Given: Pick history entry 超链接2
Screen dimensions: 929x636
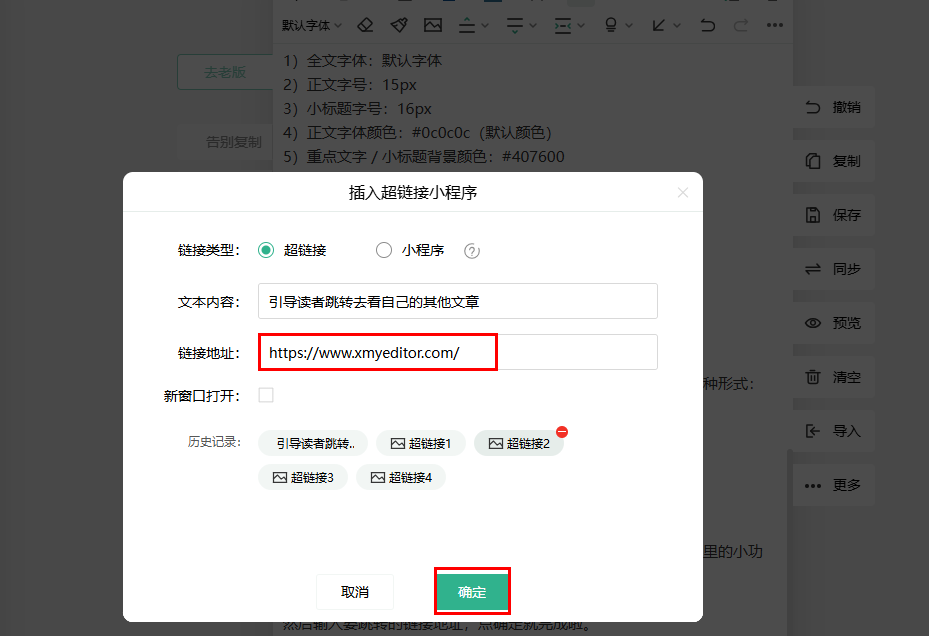Looking at the screenshot, I should pos(519,443).
